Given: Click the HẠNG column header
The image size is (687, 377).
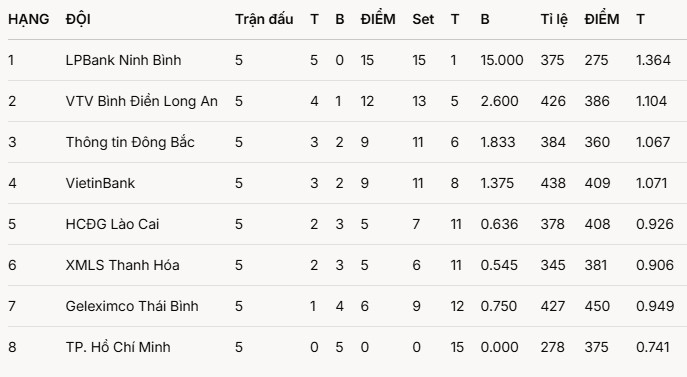Looking at the screenshot, I should (28, 19).
